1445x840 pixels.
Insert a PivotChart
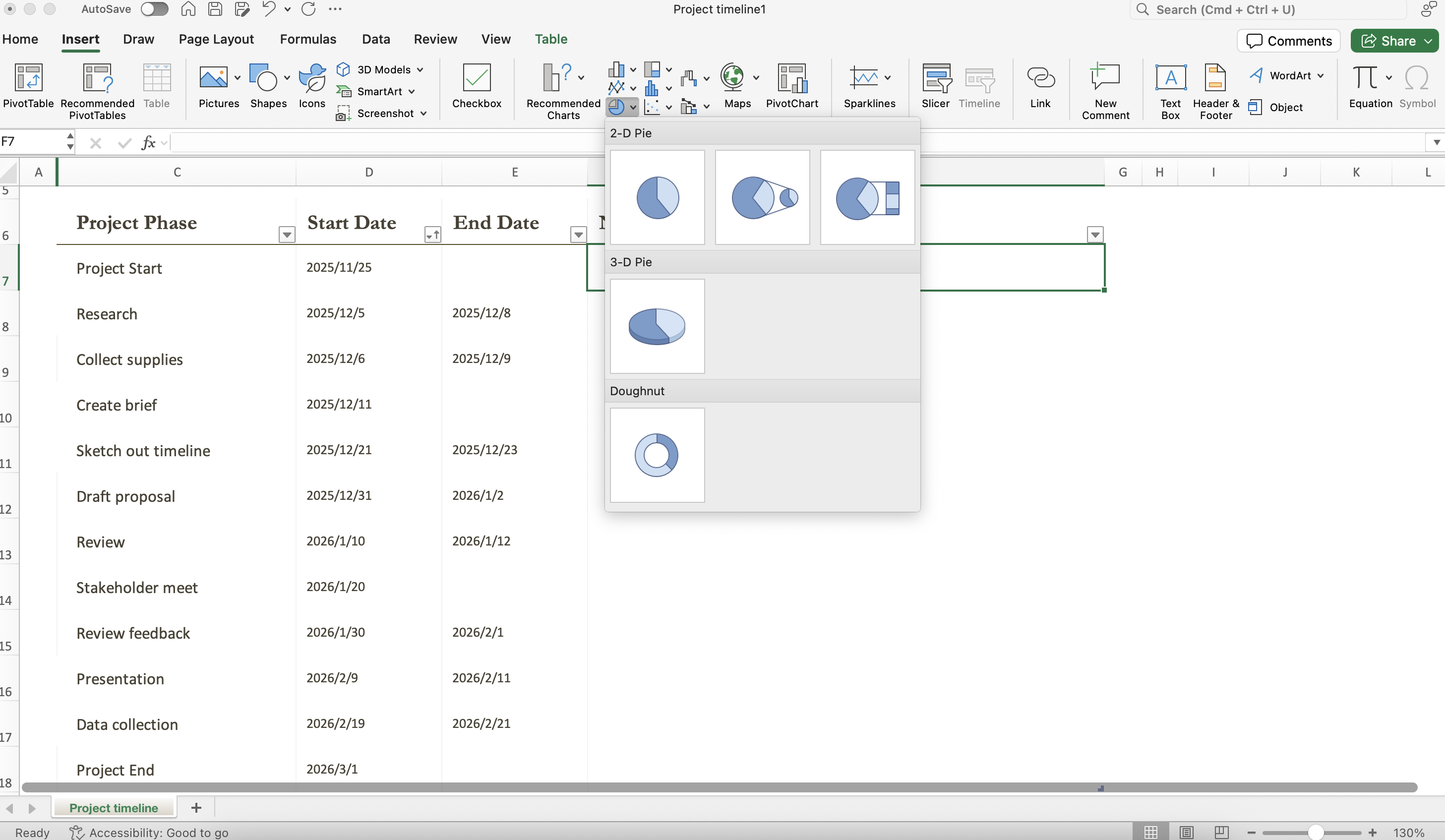(792, 85)
